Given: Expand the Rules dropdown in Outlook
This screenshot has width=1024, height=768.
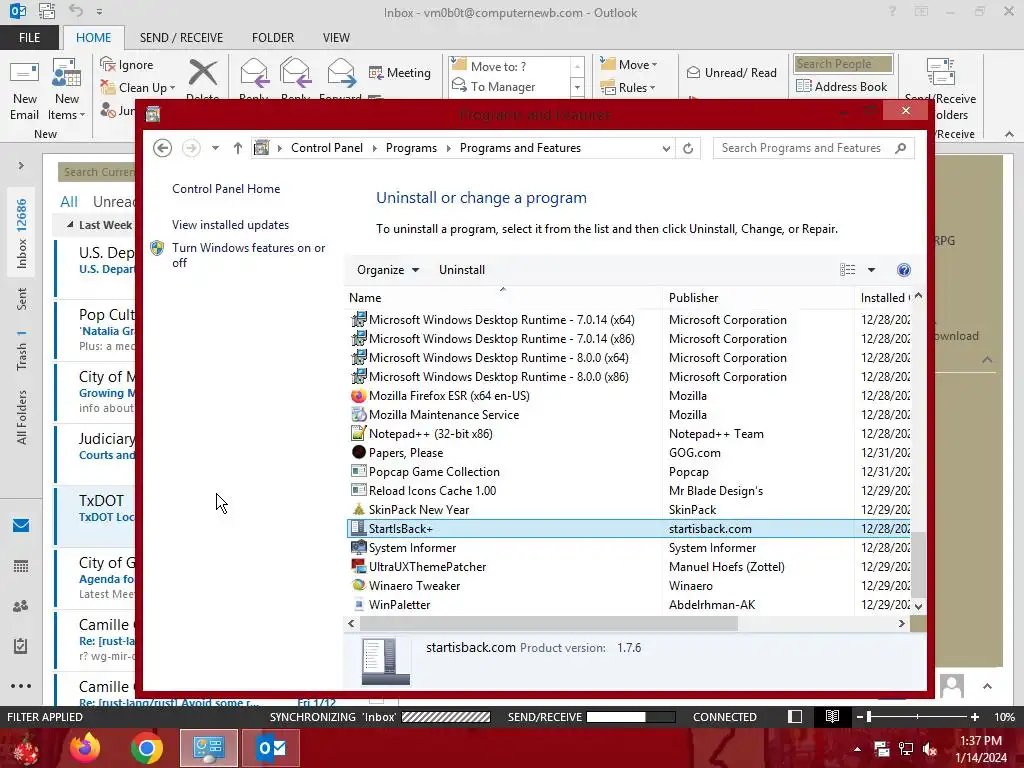Looking at the screenshot, I should [652, 88].
